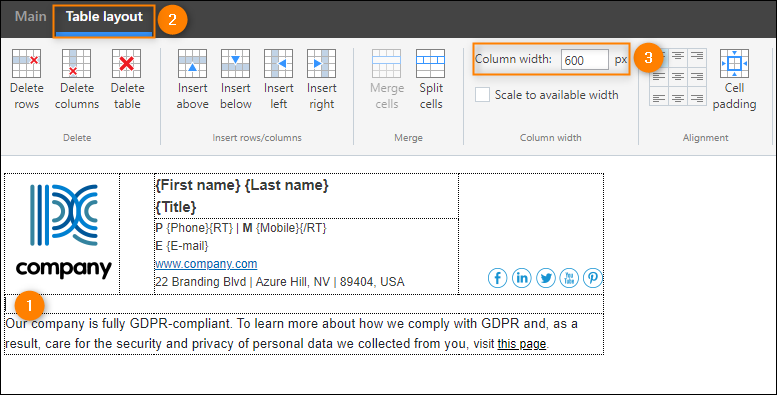Click the Split cells icon
The height and width of the screenshot is (395, 777).
coord(431,63)
